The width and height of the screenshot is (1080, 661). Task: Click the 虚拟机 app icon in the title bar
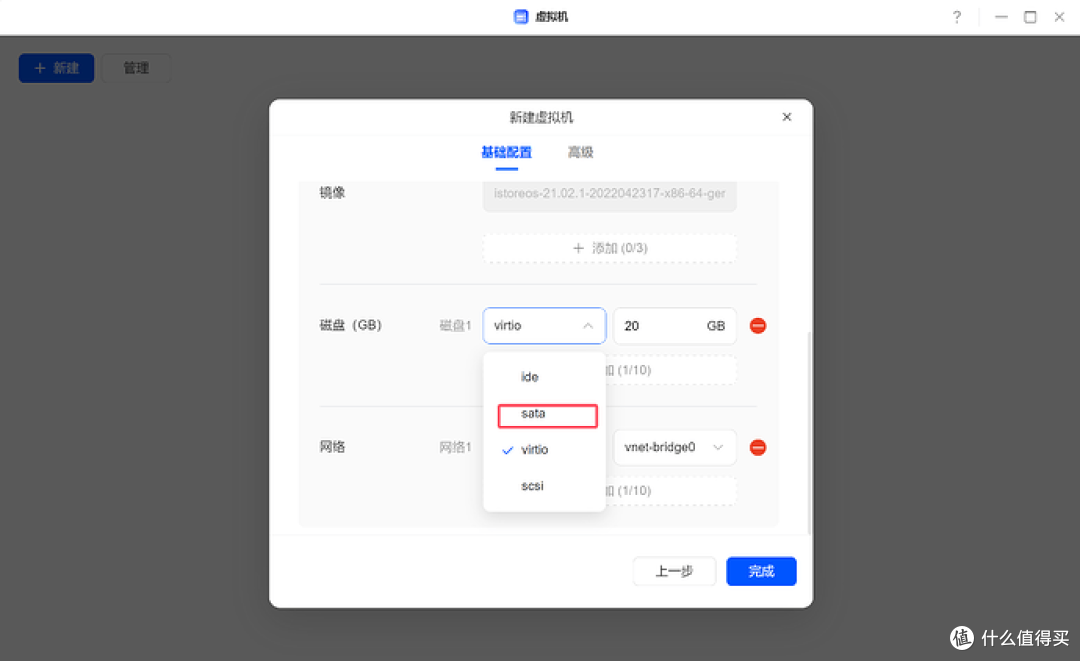[x=520, y=16]
